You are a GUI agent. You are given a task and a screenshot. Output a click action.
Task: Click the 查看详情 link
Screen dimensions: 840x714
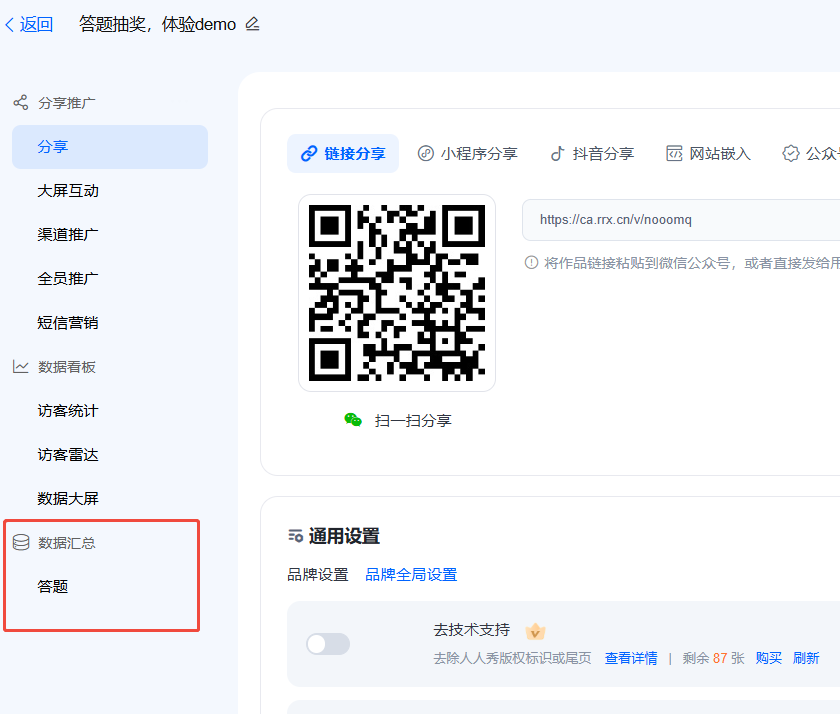coord(631,658)
